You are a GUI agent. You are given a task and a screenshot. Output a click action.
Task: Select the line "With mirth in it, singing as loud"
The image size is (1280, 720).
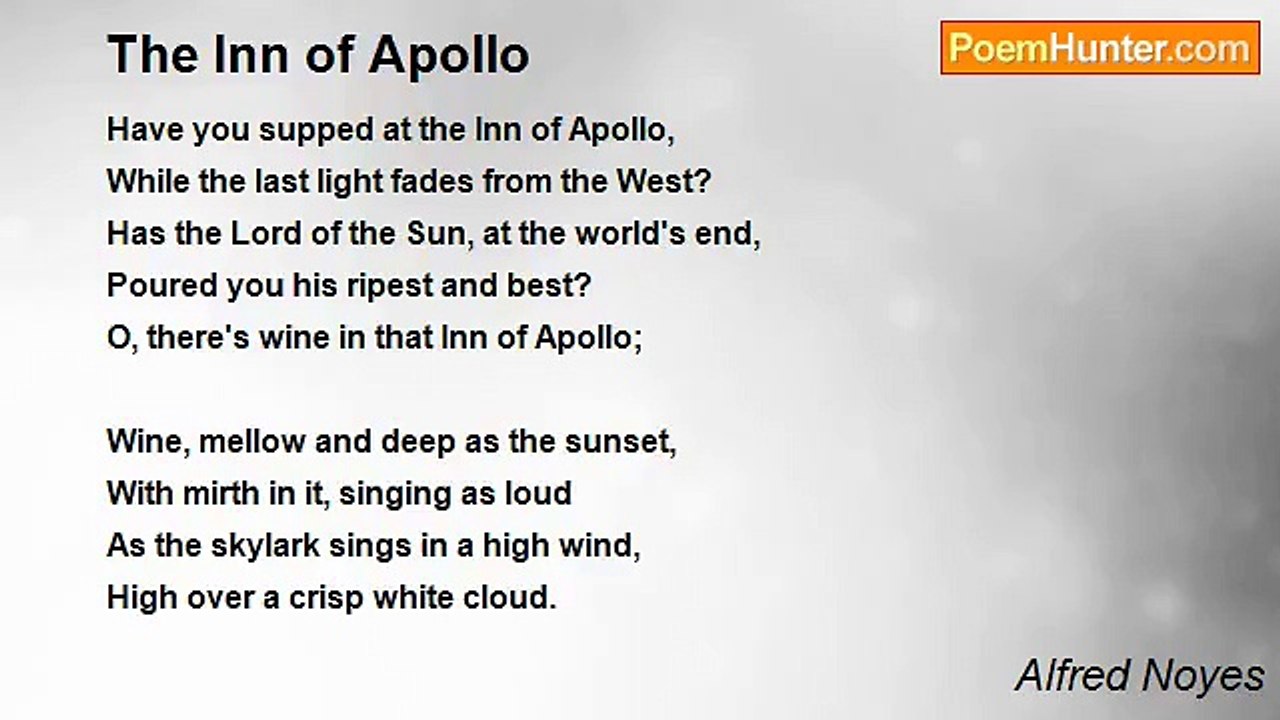coord(339,494)
